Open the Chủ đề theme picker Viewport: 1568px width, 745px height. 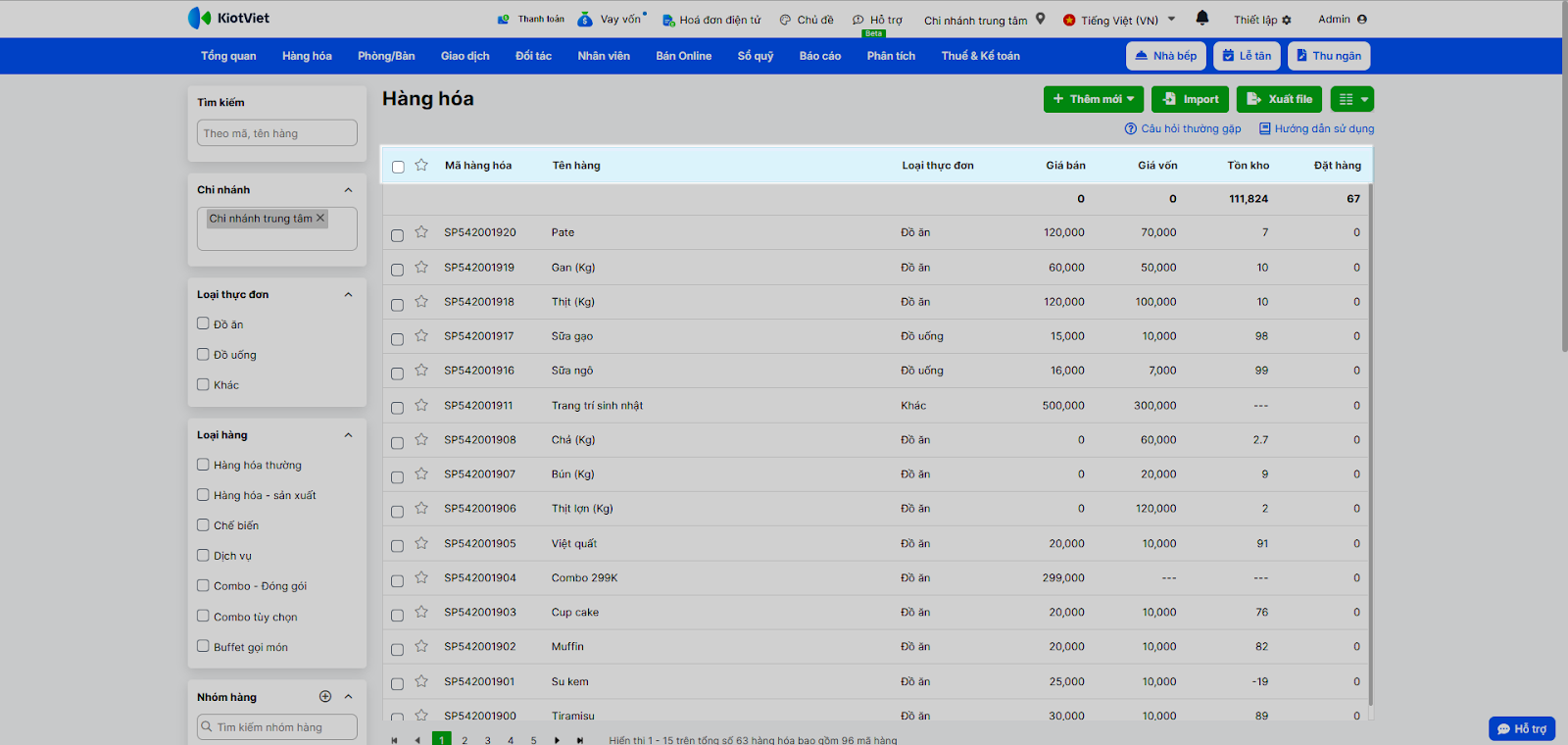tap(807, 20)
